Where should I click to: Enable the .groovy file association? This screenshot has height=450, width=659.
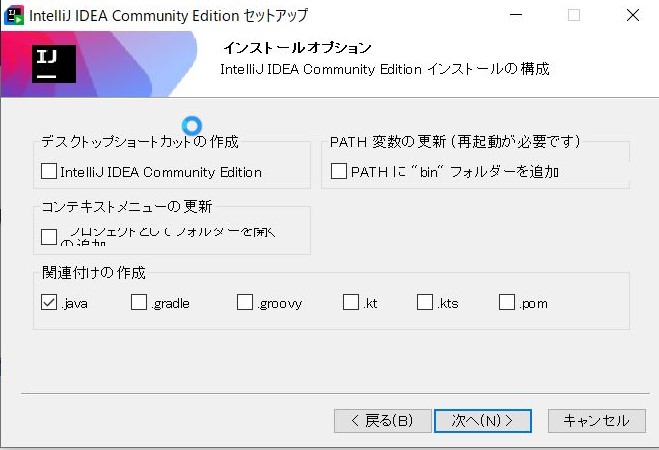point(245,302)
